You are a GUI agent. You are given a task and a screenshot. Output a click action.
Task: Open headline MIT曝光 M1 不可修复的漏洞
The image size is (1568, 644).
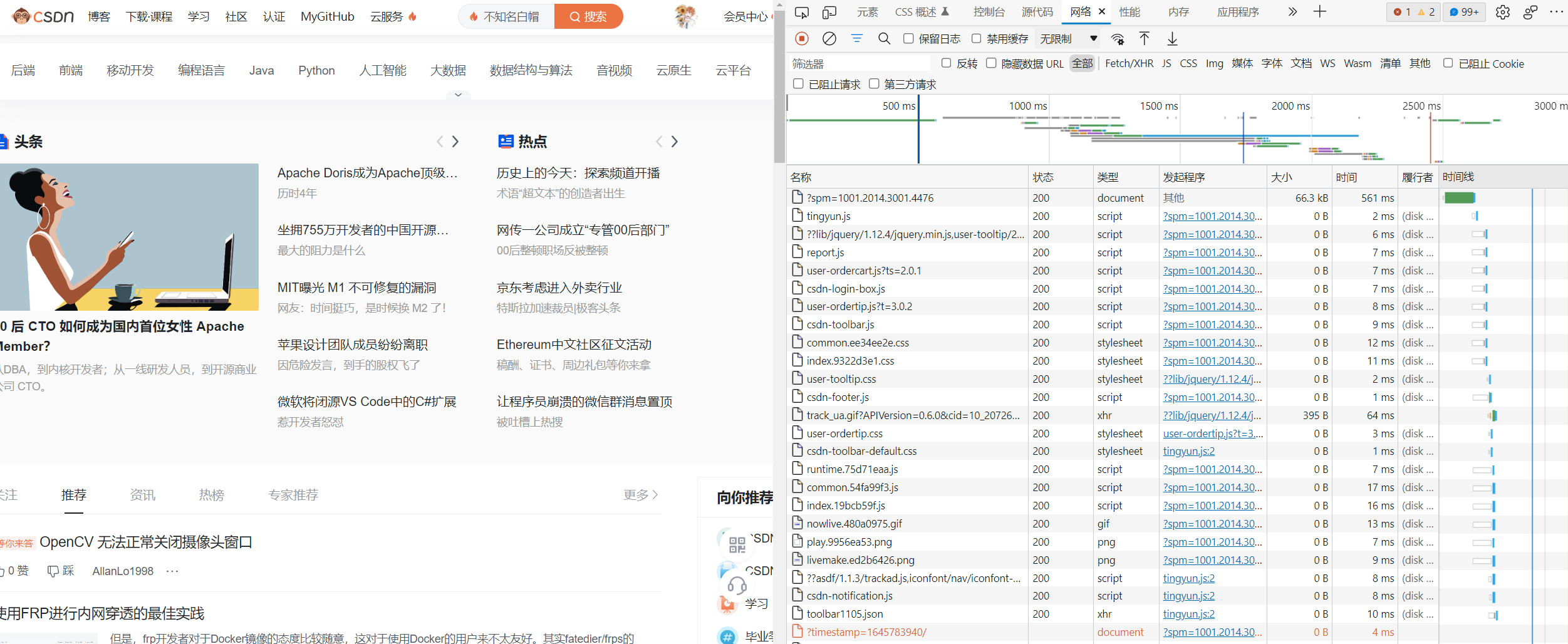pyautogui.click(x=357, y=288)
